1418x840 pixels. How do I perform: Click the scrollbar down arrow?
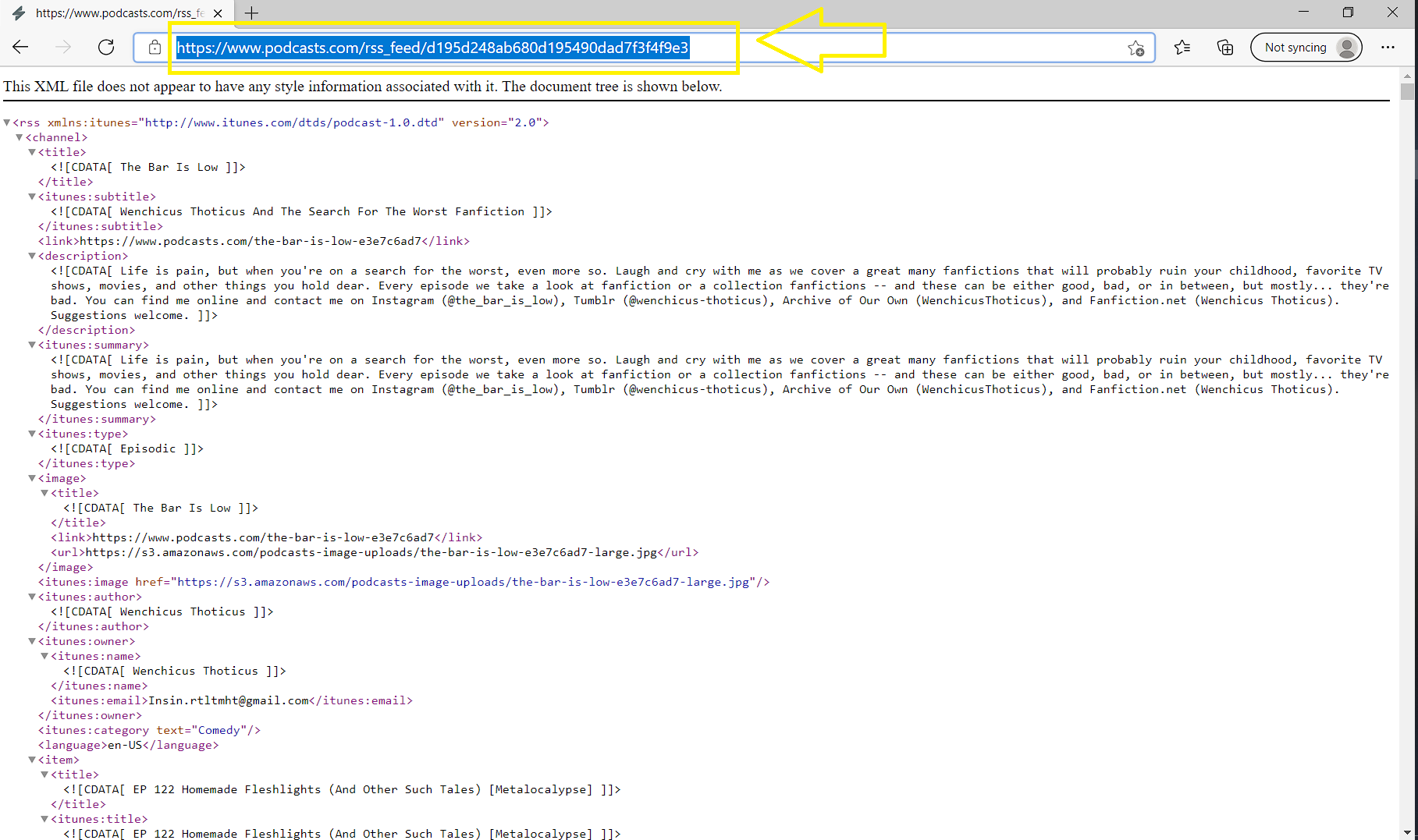[1407, 833]
